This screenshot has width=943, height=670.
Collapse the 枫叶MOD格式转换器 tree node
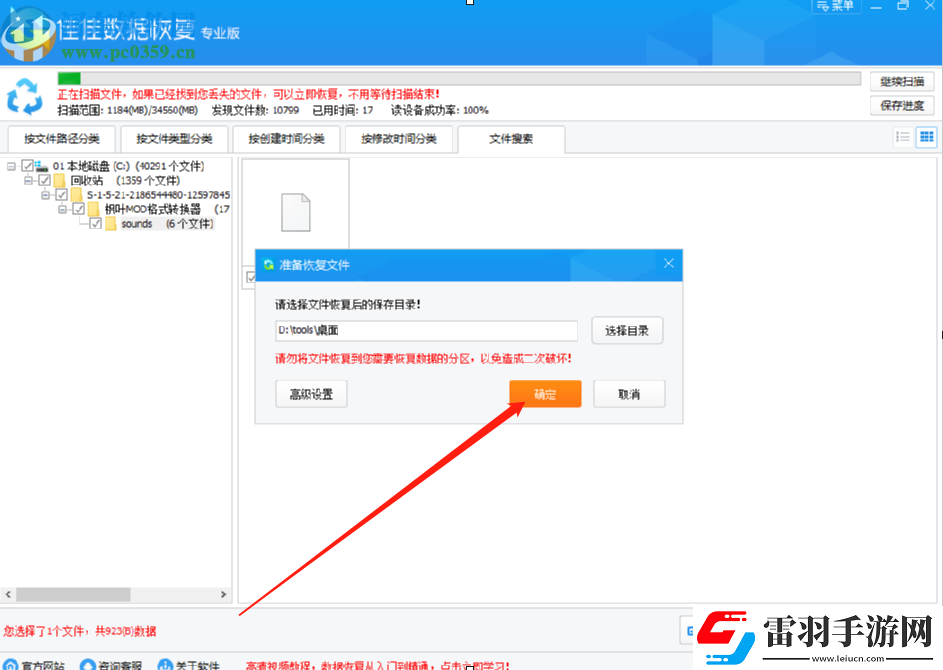tap(63, 209)
